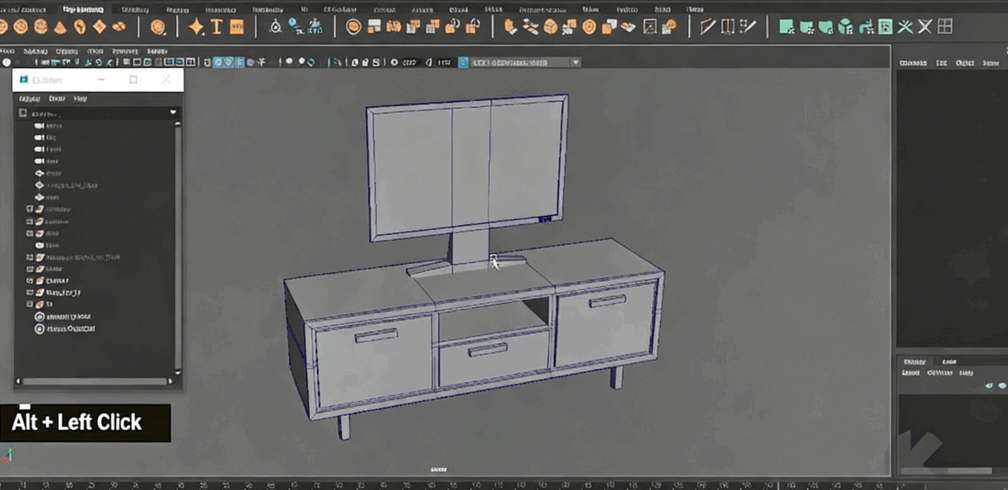This screenshot has height=490, width=1008.
Task: Open the Show menu in Outliner
Action: click(57, 99)
